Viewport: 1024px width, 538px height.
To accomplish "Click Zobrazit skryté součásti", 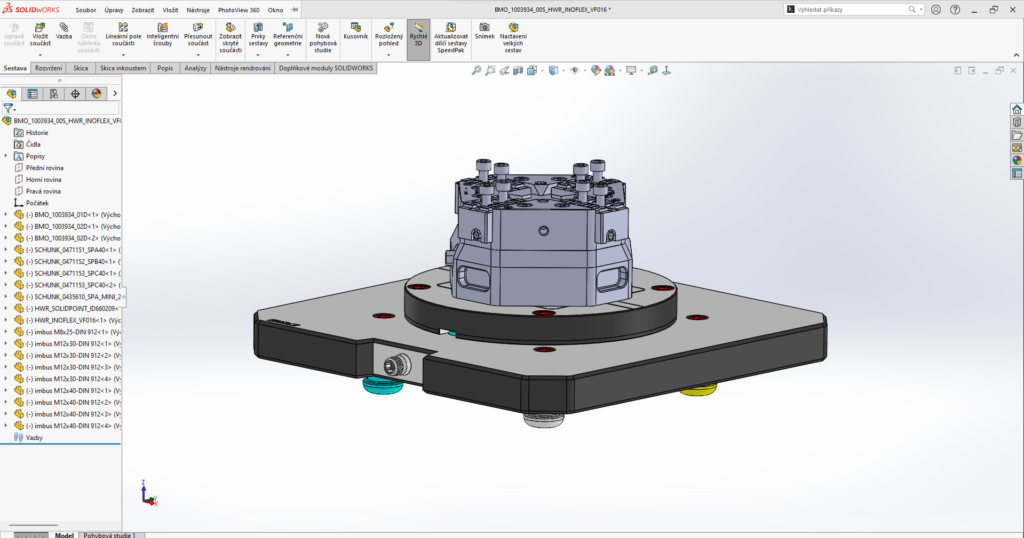I will (x=230, y=38).
